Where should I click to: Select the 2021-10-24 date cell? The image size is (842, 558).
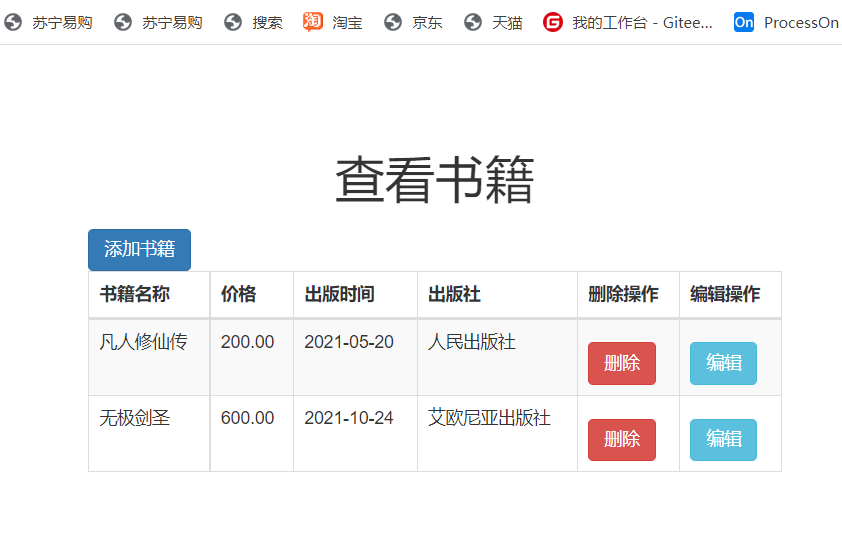pos(355,434)
